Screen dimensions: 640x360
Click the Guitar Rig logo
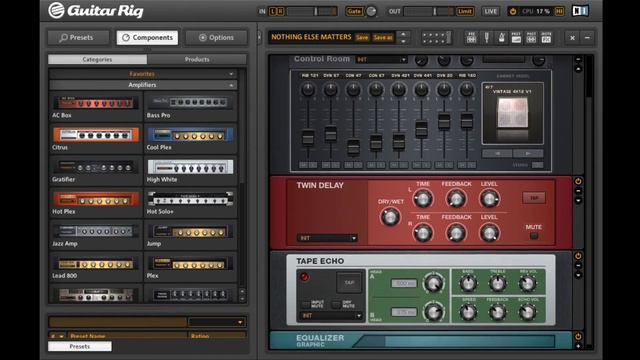coord(96,11)
